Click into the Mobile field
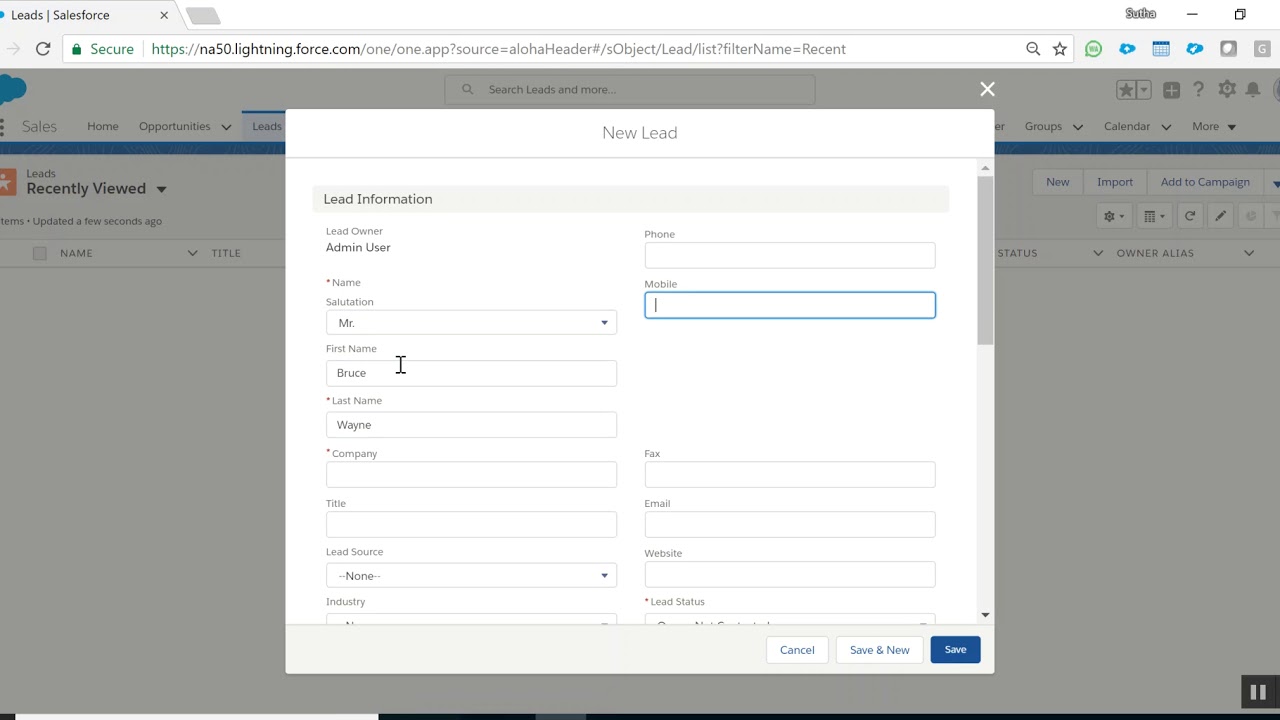Image resolution: width=1280 pixels, height=720 pixels. pos(790,305)
